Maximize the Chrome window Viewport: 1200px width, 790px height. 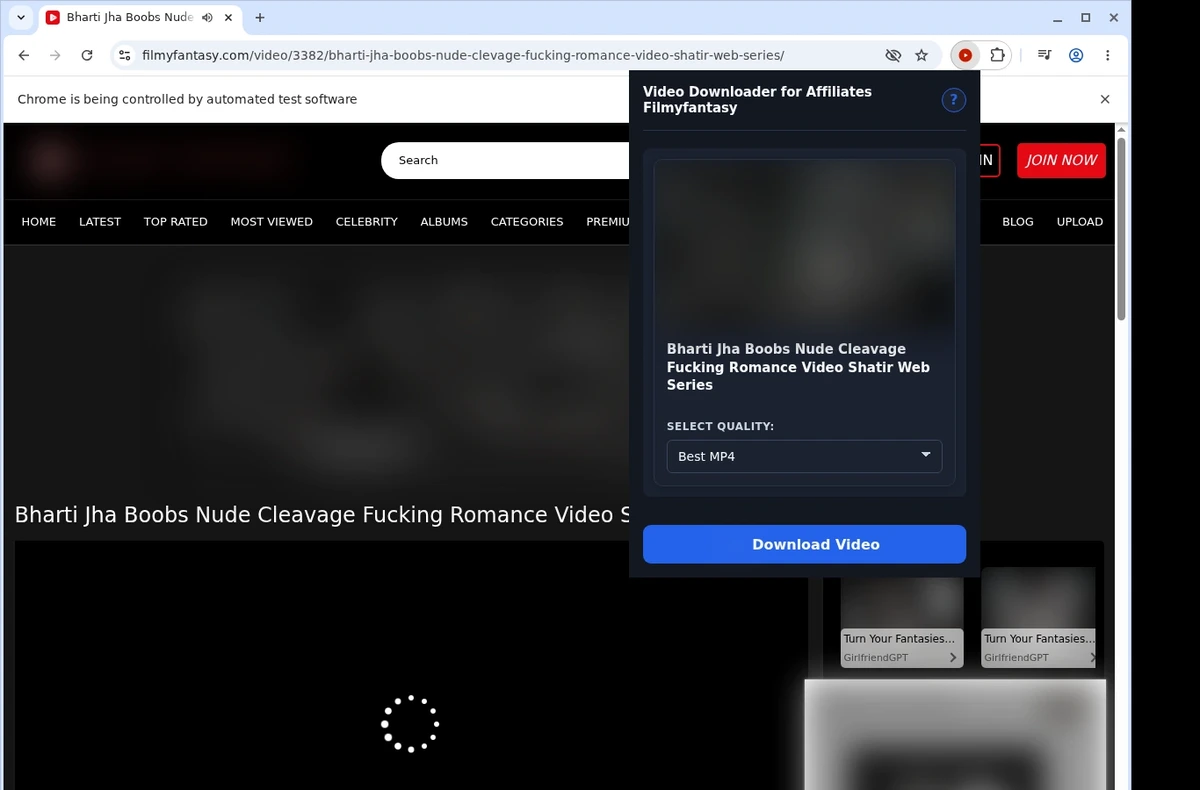(x=1086, y=17)
